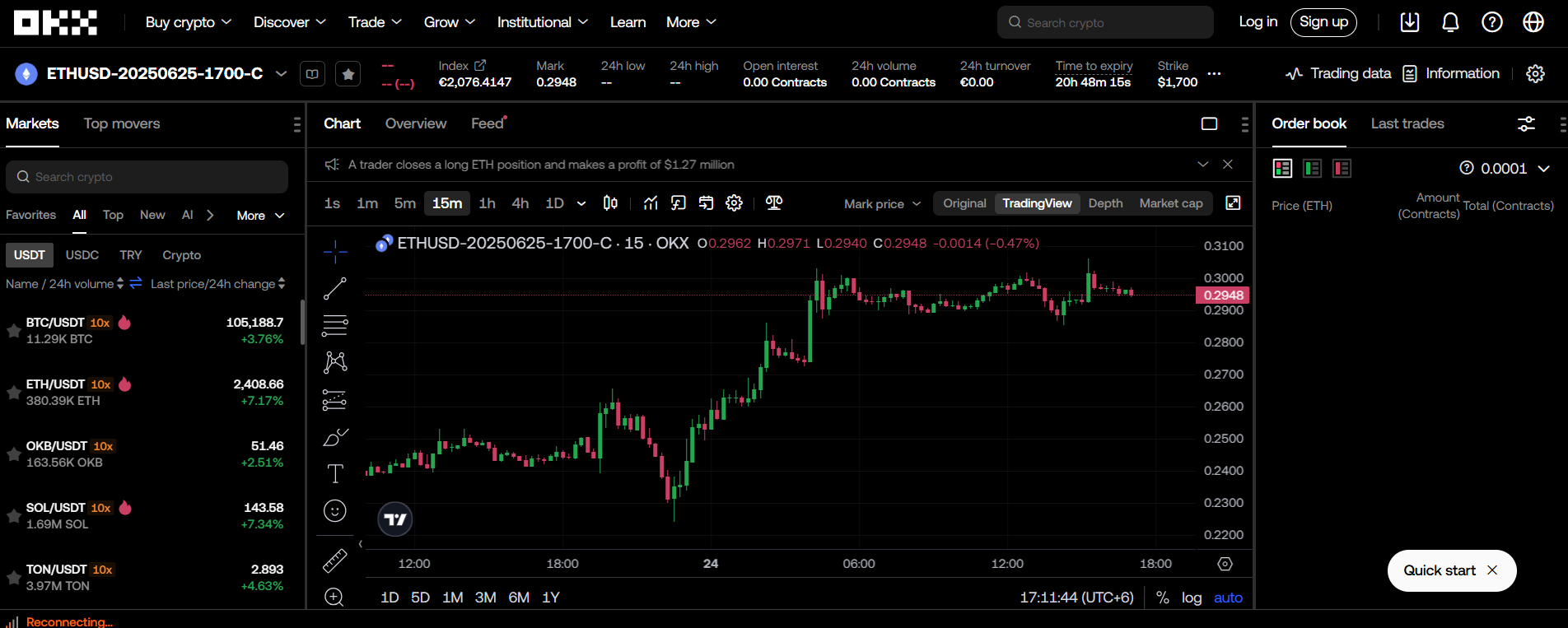Click the top bar Search crypto field
This screenshot has height=628, width=1568.
1105,22
